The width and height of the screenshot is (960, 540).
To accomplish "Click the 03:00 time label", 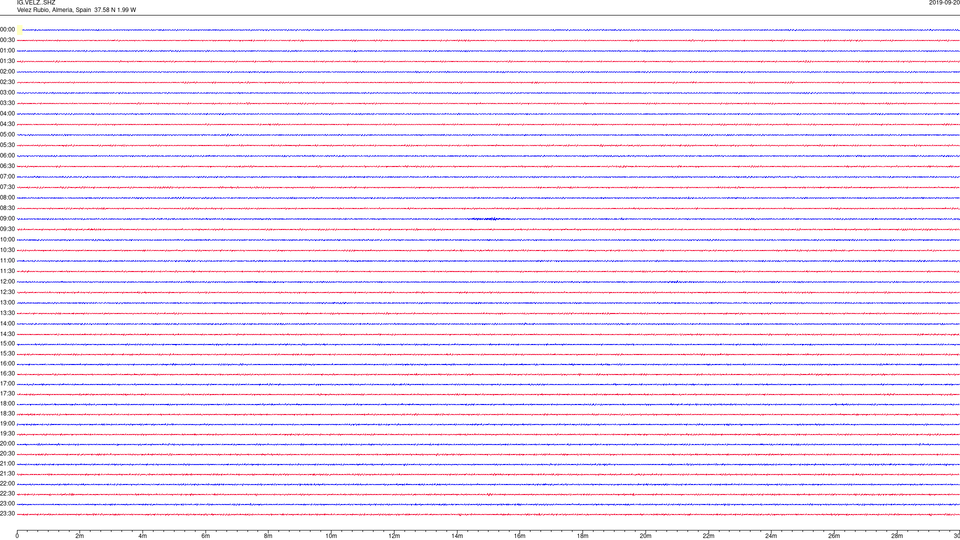I will [x=7, y=92].
